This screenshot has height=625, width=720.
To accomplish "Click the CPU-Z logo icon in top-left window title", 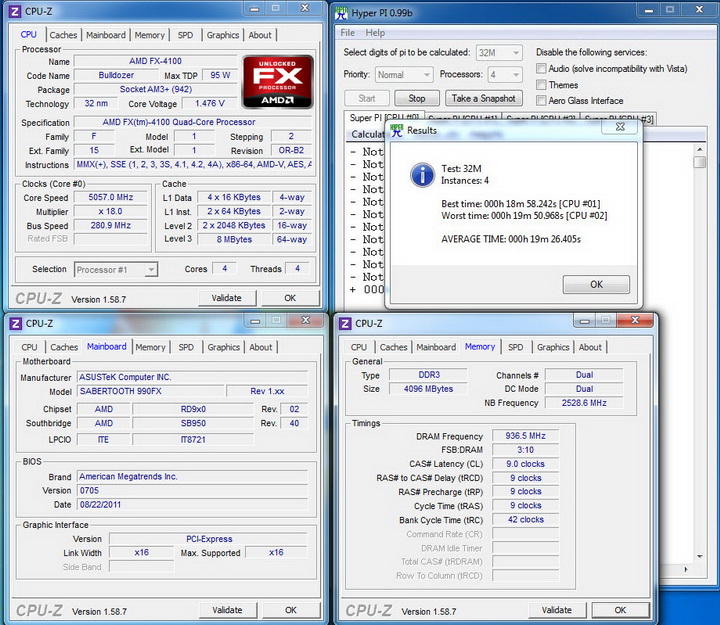I will (15, 11).
